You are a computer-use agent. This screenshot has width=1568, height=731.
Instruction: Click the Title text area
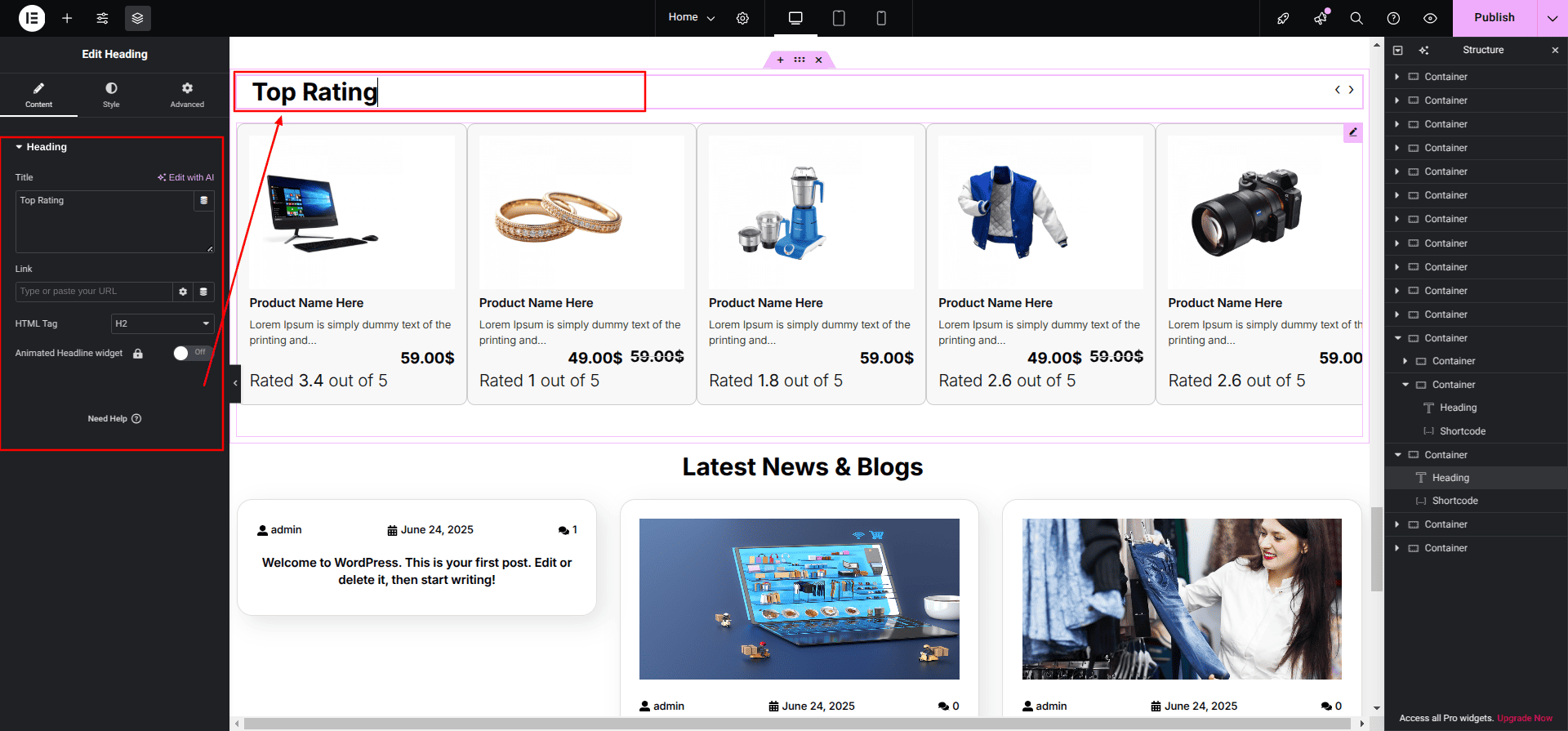click(x=105, y=221)
